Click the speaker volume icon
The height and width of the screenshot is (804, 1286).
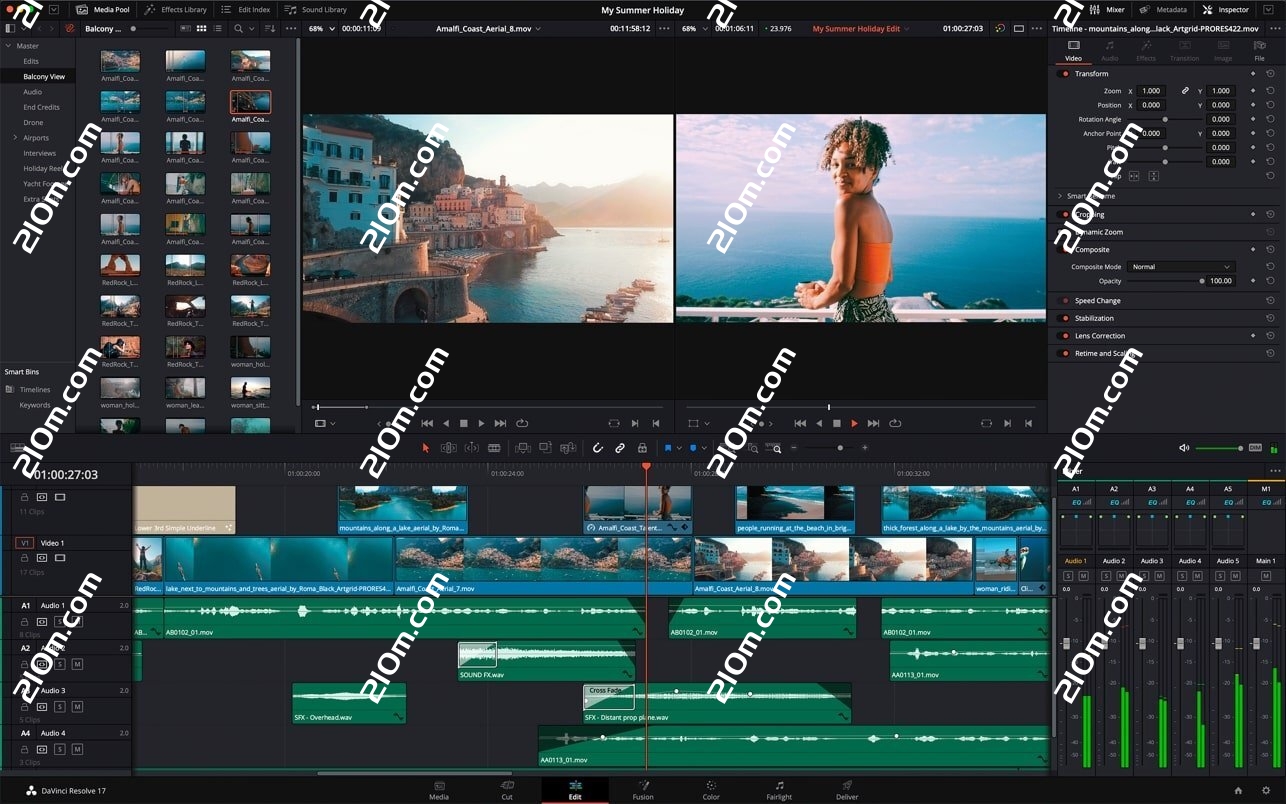(x=1184, y=448)
